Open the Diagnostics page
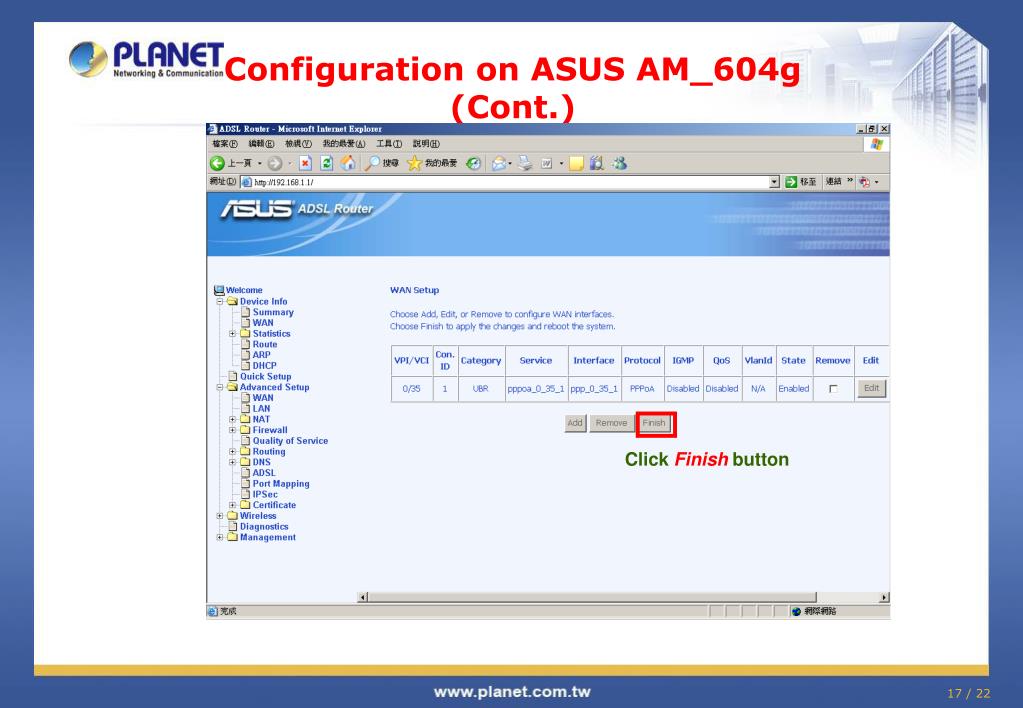Viewport: 1023px width, 708px height. 264,527
